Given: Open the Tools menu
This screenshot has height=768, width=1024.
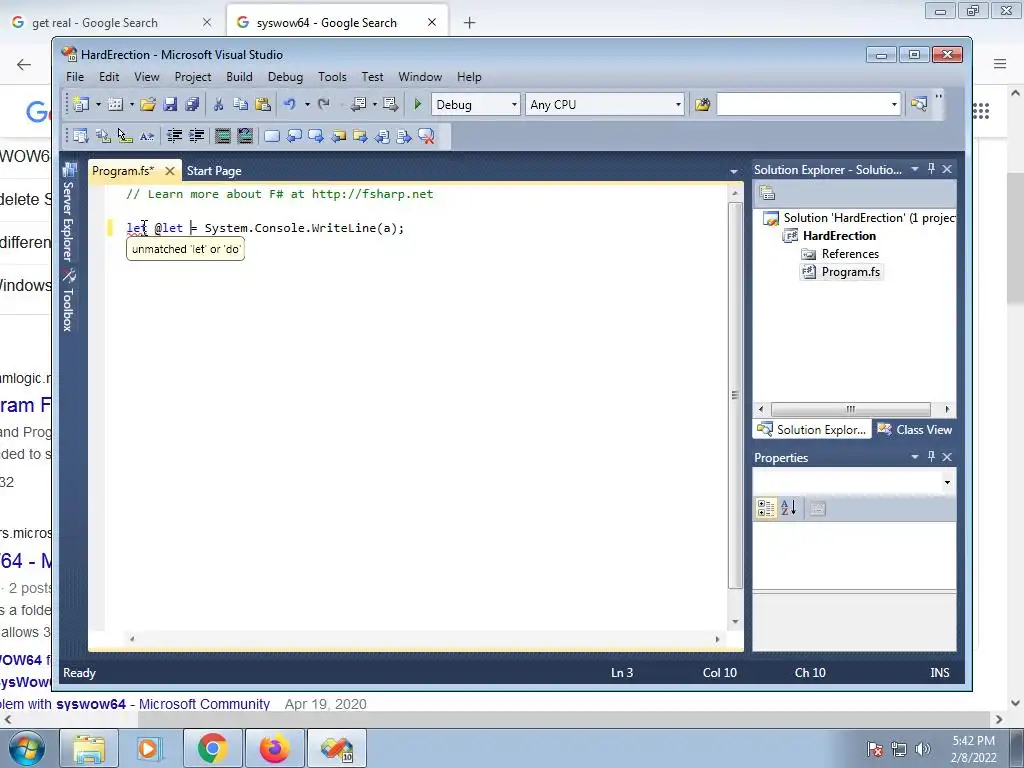Looking at the screenshot, I should [332, 76].
